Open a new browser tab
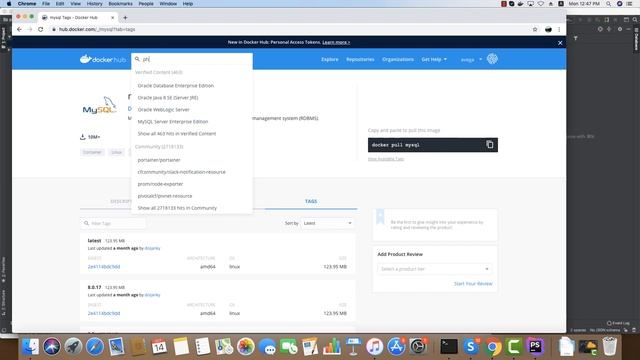 pos(125,18)
